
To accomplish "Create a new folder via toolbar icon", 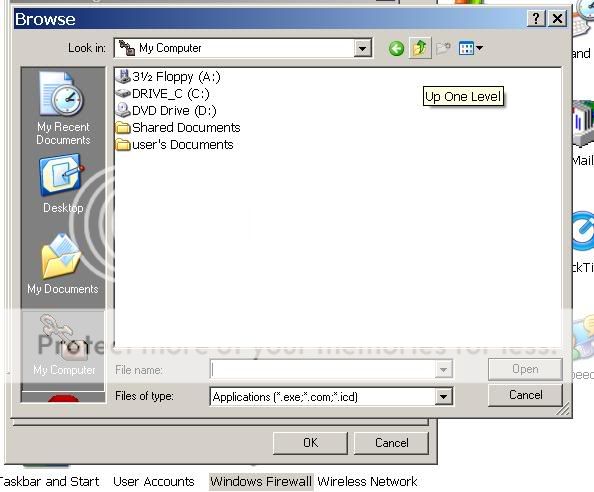I will pos(443,48).
